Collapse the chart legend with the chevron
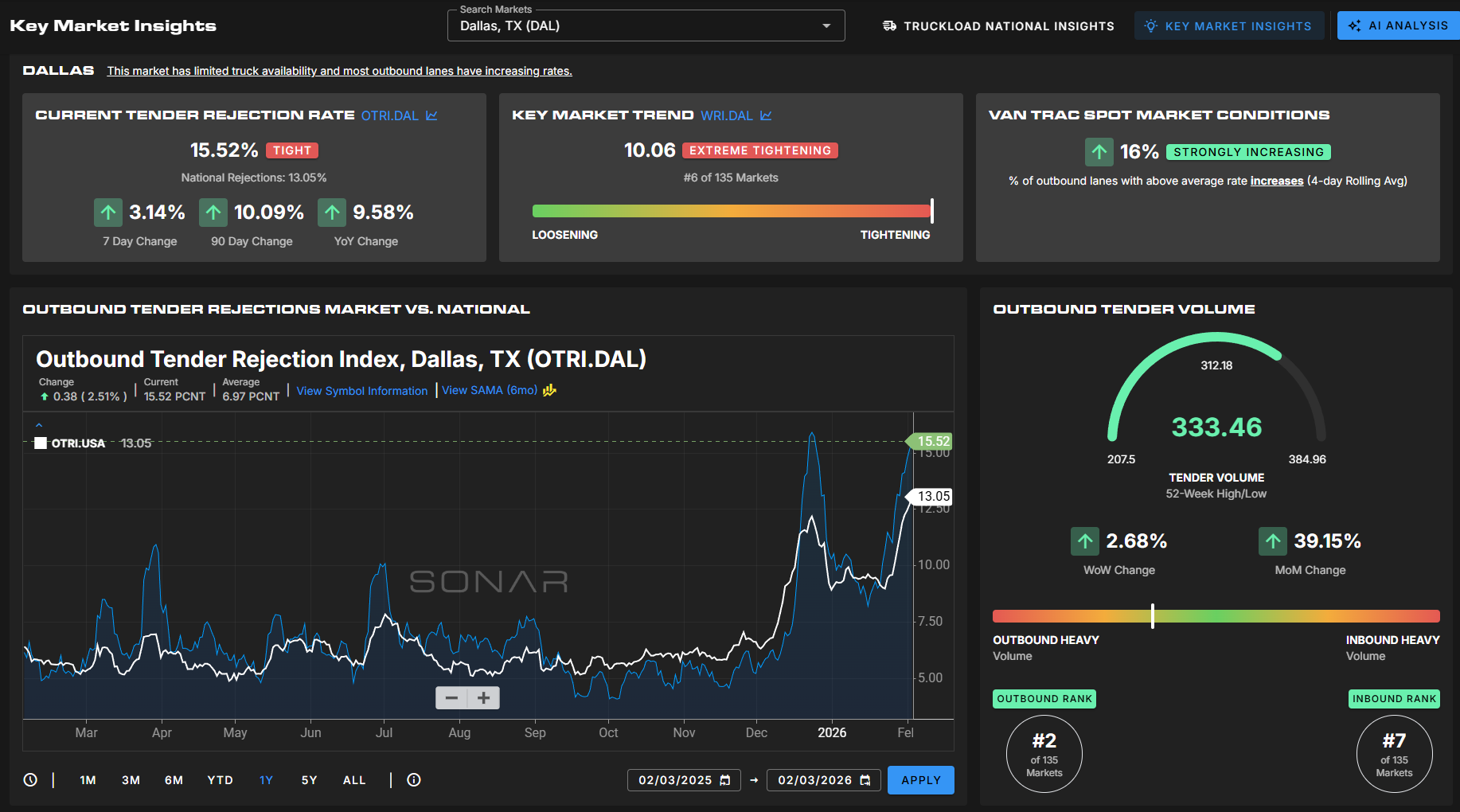This screenshot has height=812, width=1460. pyautogui.click(x=39, y=425)
